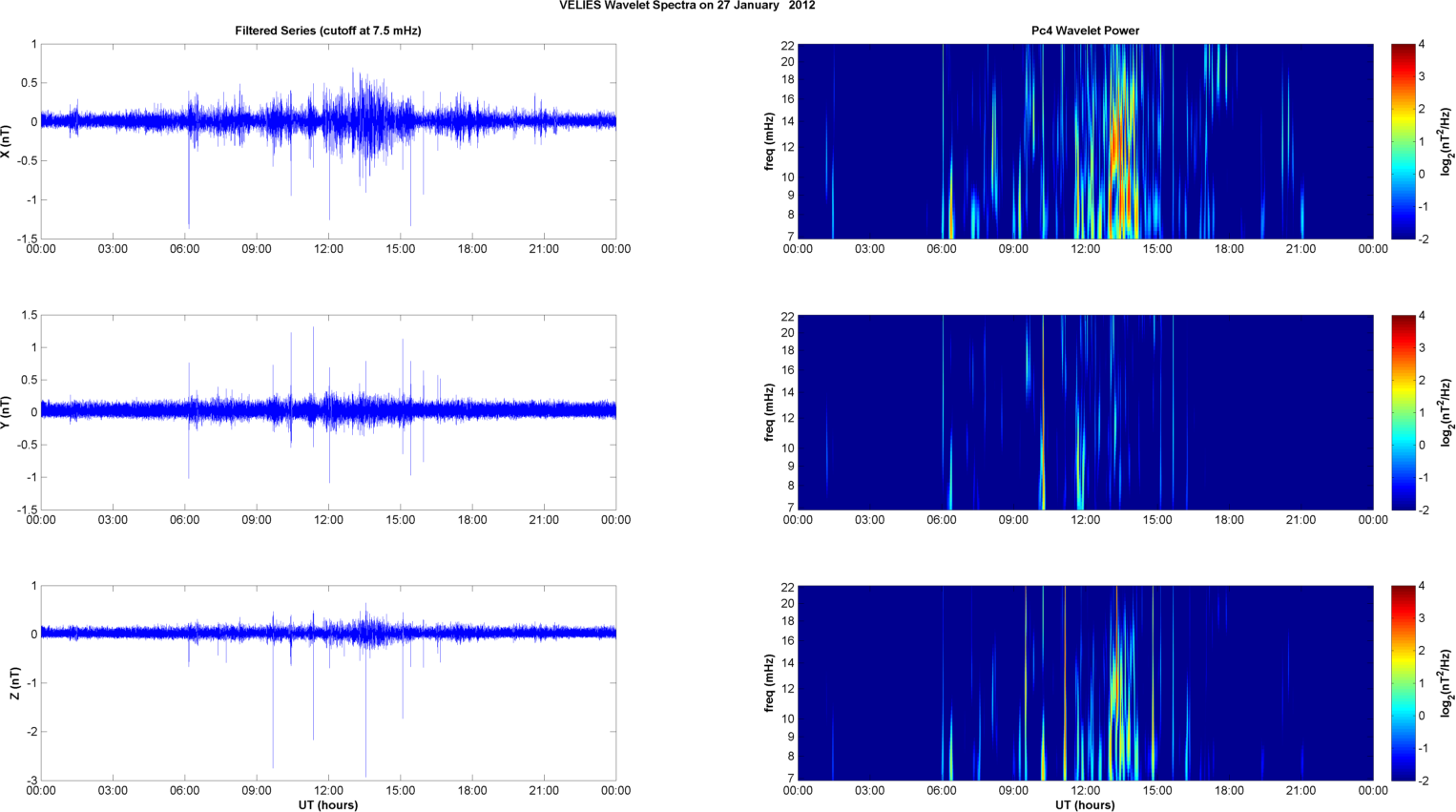Select the Y (nT) time series plot

pos(328,412)
